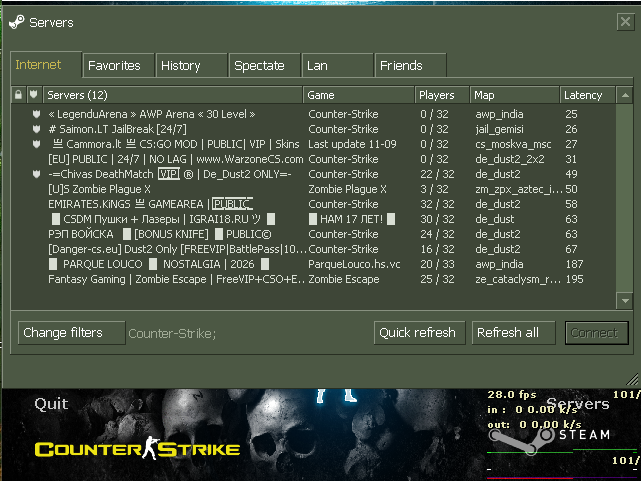
Task: Sort the server list by Latency
Action: 584,95
